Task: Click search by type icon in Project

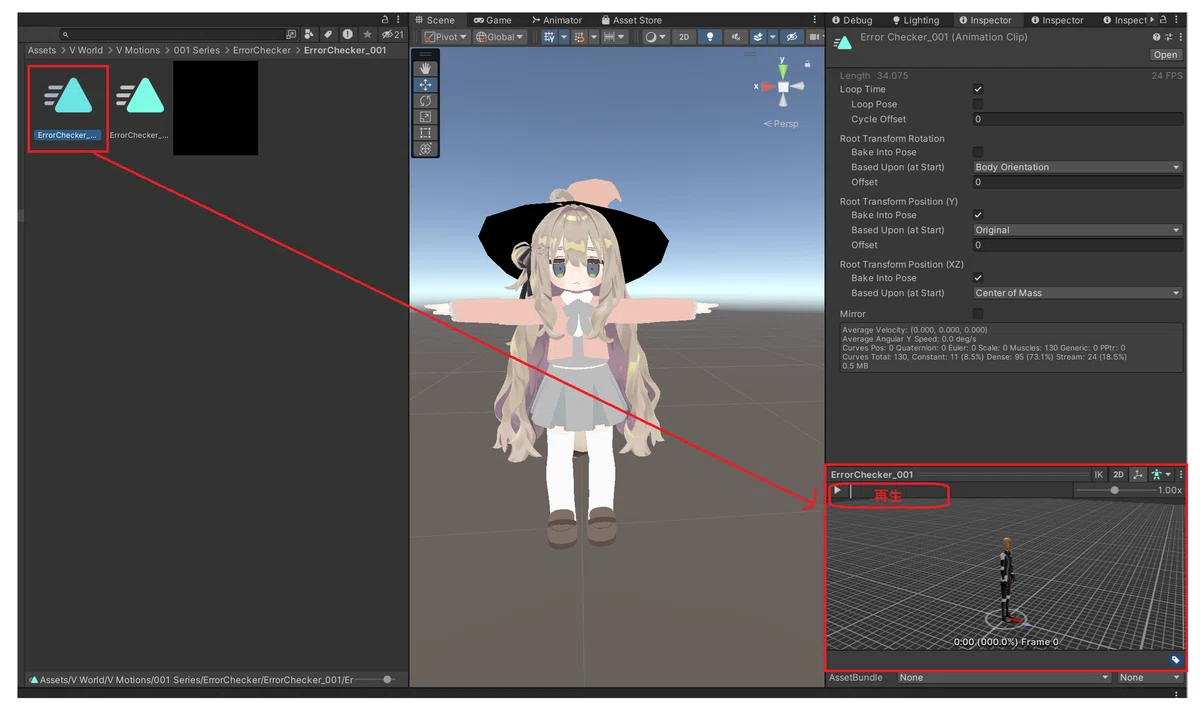Action: (x=309, y=34)
